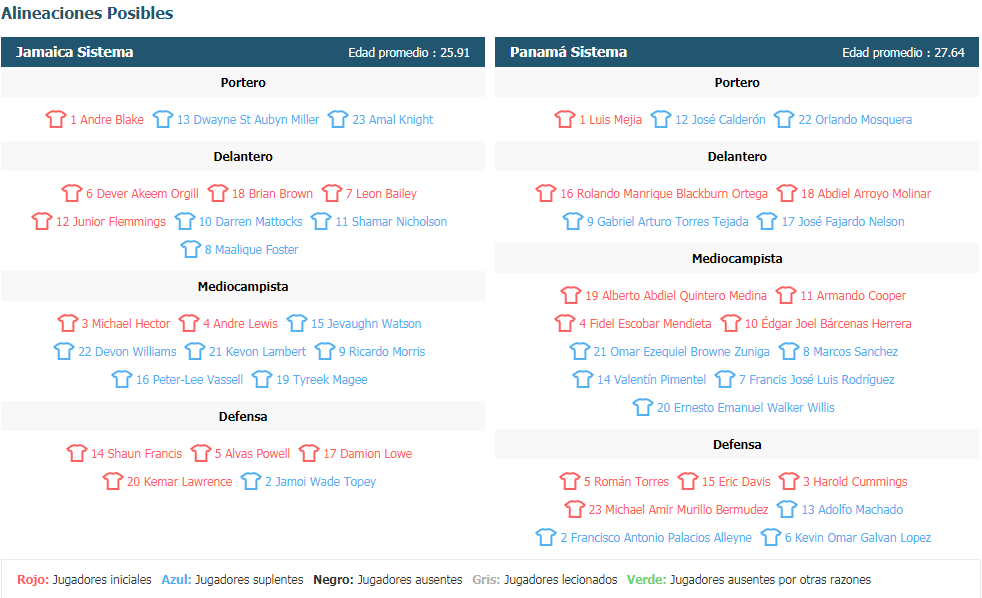Open 10 Édgar Joel Bárcenas Herrera

click(x=828, y=324)
